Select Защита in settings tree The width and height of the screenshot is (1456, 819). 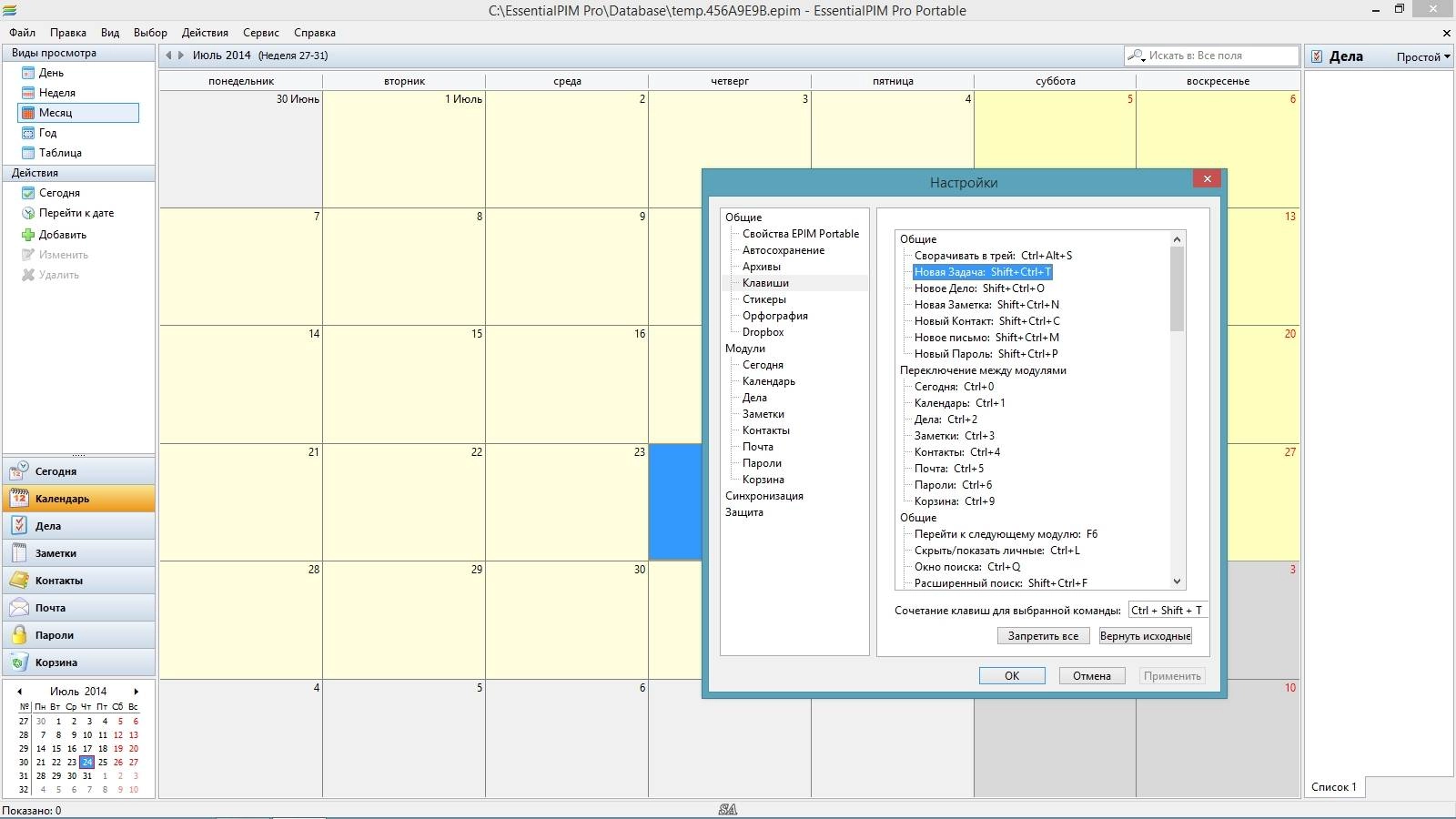pyautogui.click(x=744, y=512)
